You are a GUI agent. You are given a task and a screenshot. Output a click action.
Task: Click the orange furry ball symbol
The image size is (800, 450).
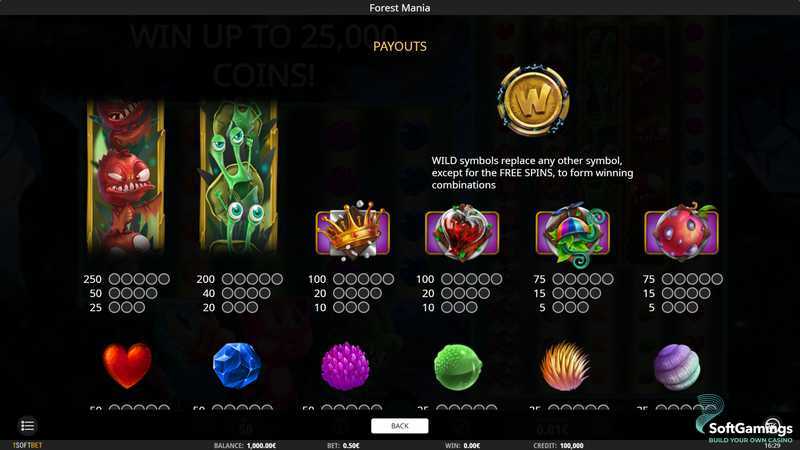pyautogui.click(x=565, y=366)
